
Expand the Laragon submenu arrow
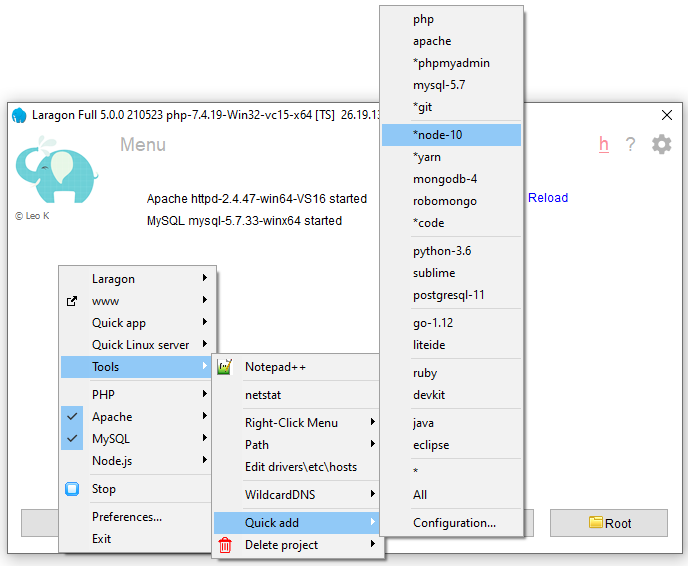[204, 278]
